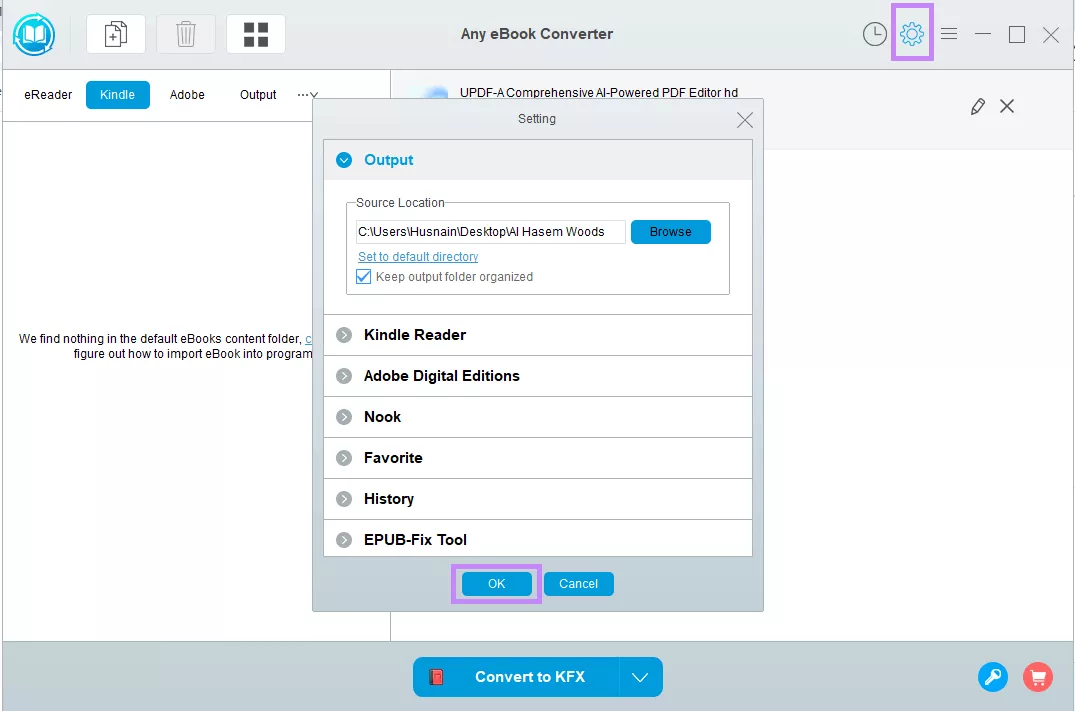1075x711 pixels.
Task: Select the eReader tab
Action: coord(47,94)
